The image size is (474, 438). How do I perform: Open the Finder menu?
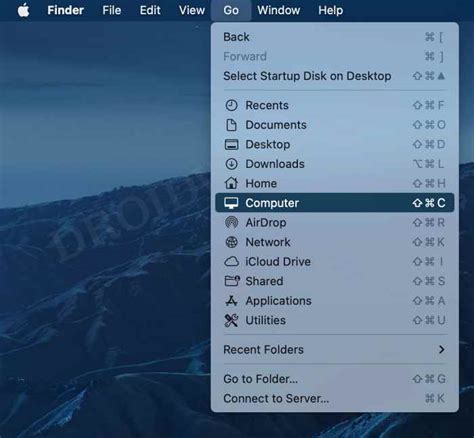(x=65, y=10)
